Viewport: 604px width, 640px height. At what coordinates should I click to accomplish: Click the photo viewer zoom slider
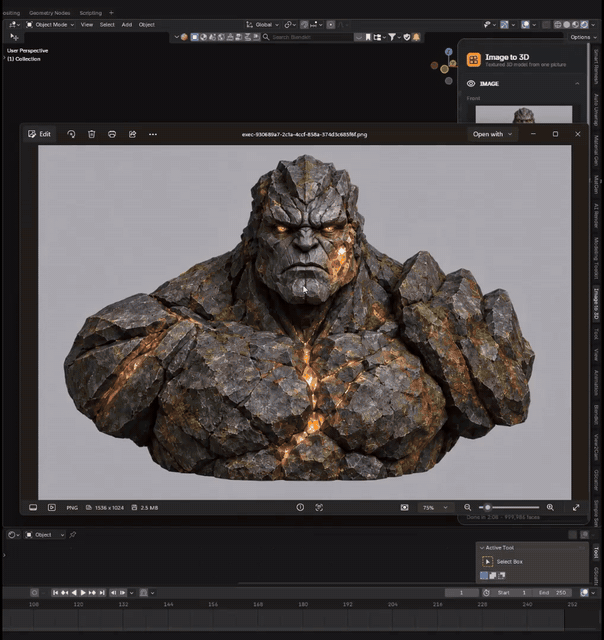(x=509, y=507)
